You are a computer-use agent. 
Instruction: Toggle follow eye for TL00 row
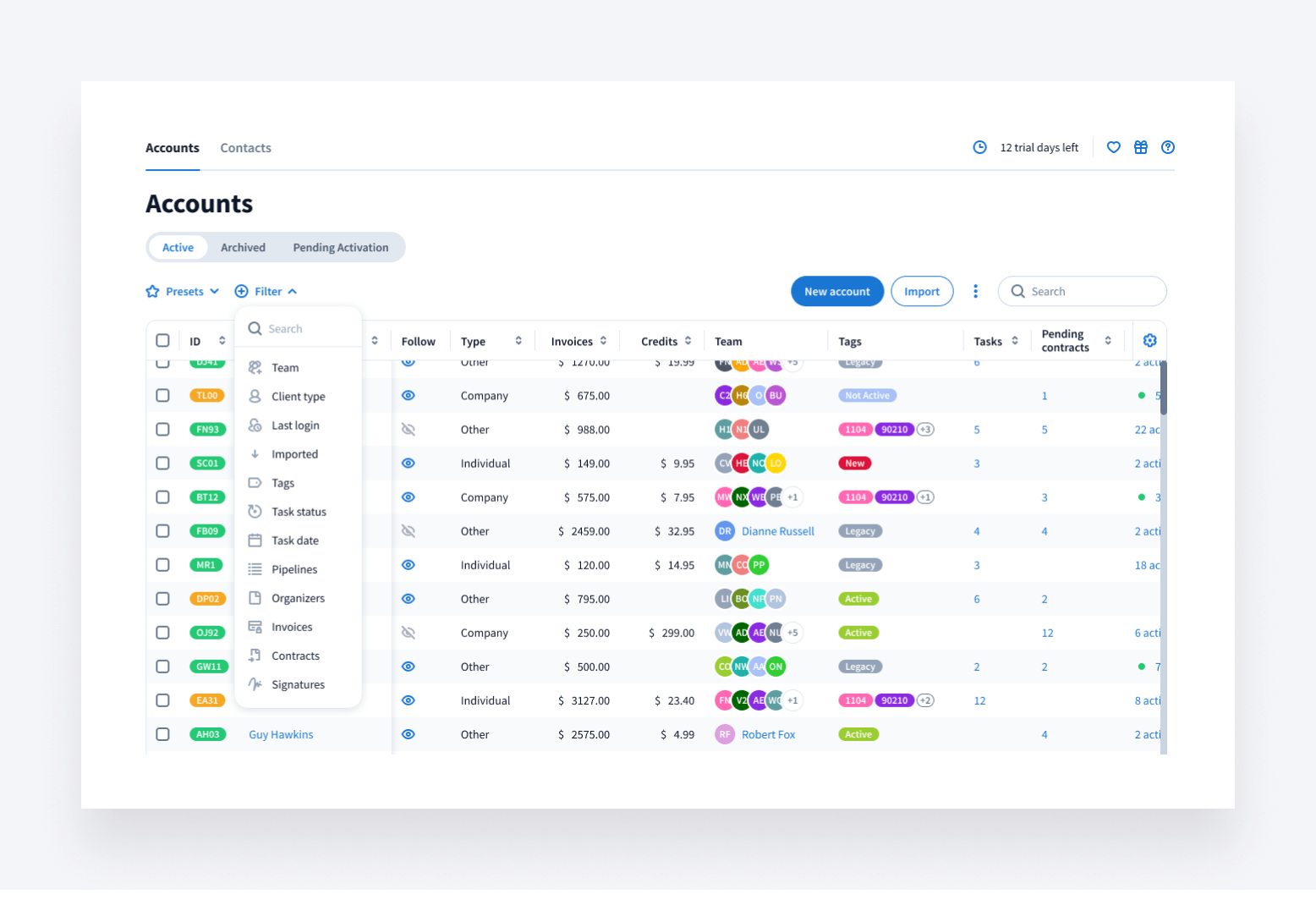click(x=409, y=396)
